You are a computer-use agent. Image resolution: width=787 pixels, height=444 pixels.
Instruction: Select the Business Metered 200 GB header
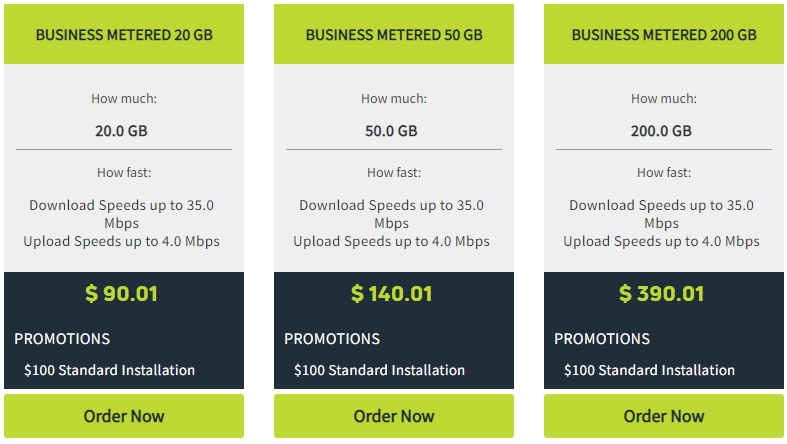664,35
